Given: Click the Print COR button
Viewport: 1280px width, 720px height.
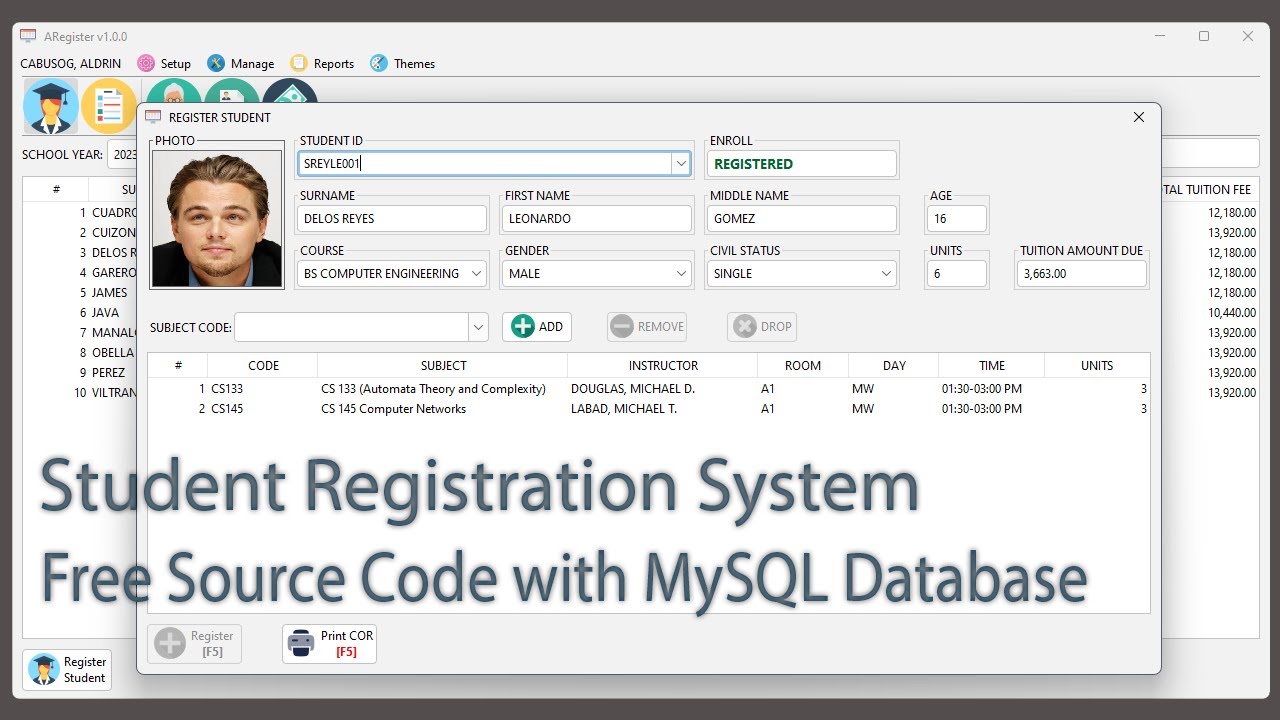Looking at the screenshot, I should 329,643.
